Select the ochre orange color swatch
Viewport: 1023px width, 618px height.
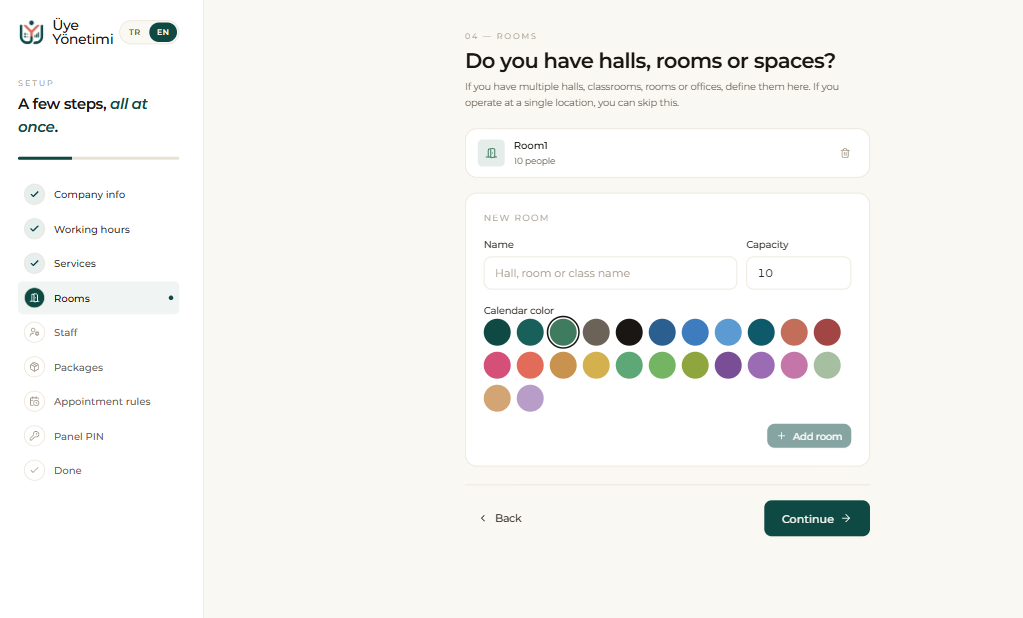click(563, 365)
